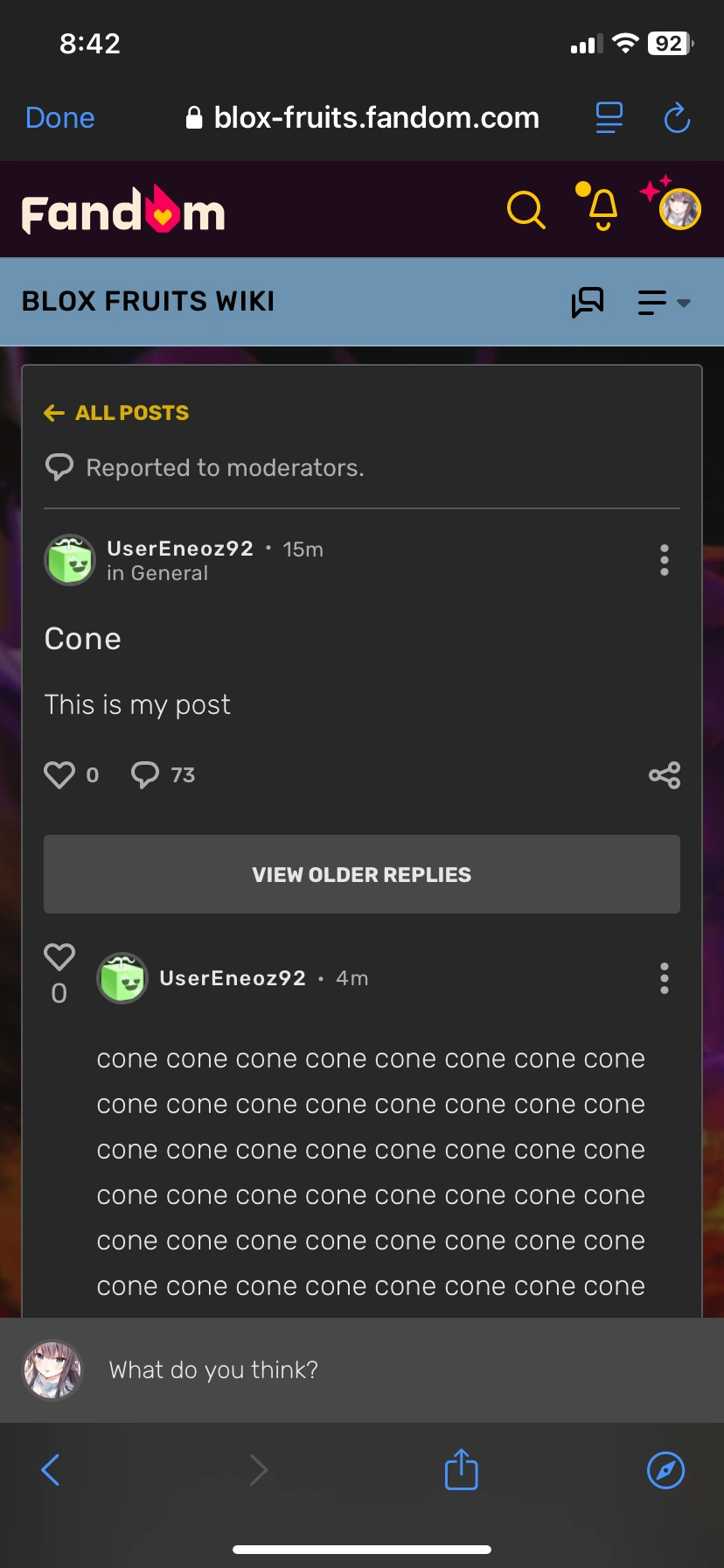Open the three-dot menu on the reply
Viewport: 724px width, 1568px height.
click(664, 978)
